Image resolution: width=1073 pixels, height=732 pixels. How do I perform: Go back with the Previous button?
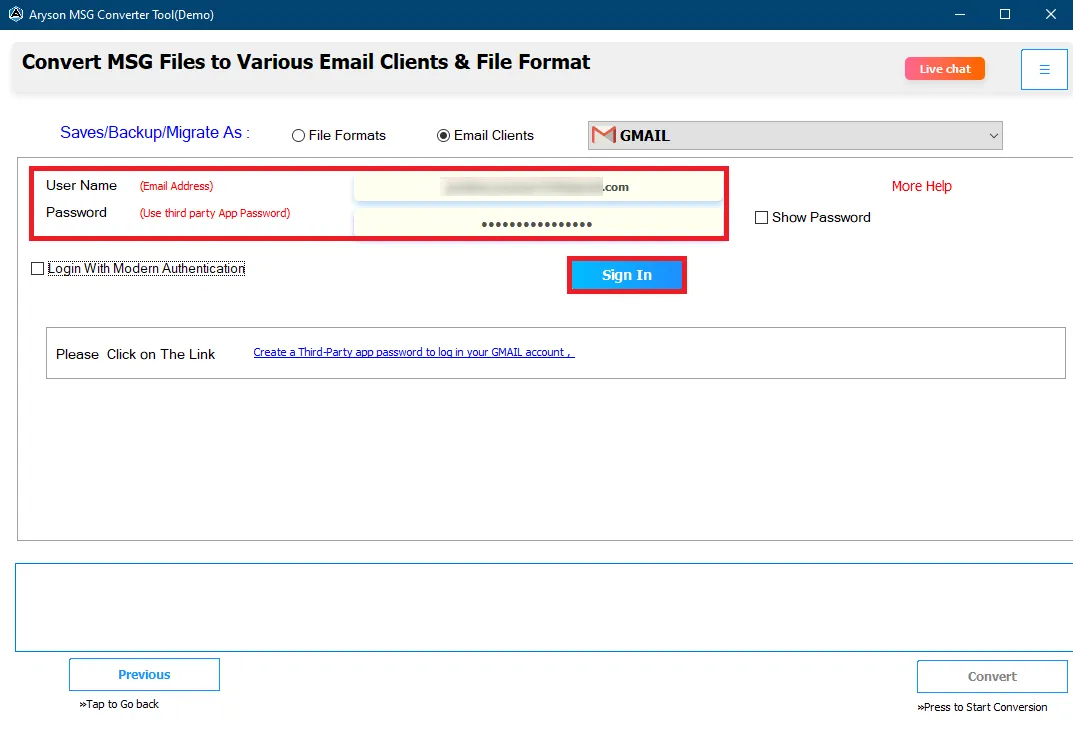[x=144, y=675]
